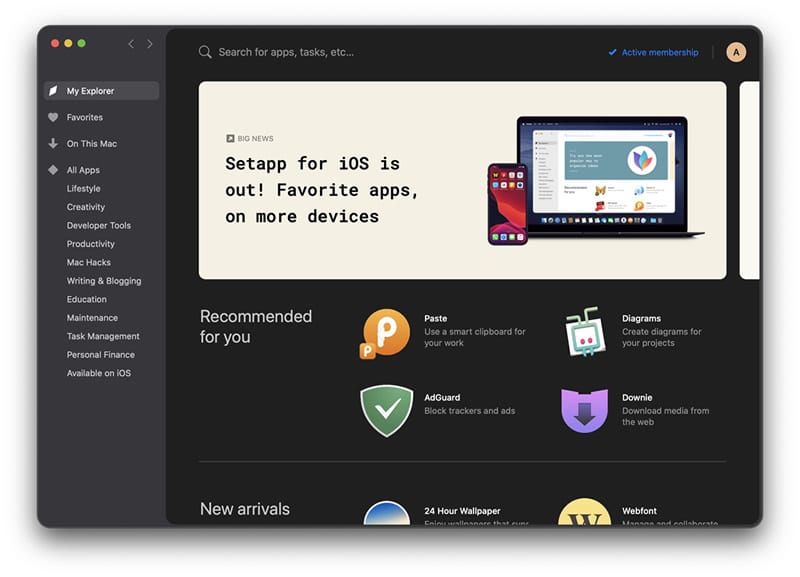Screen dimensions: 800x577
Task: Click the All Apps diamond icon
Action: pos(53,170)
